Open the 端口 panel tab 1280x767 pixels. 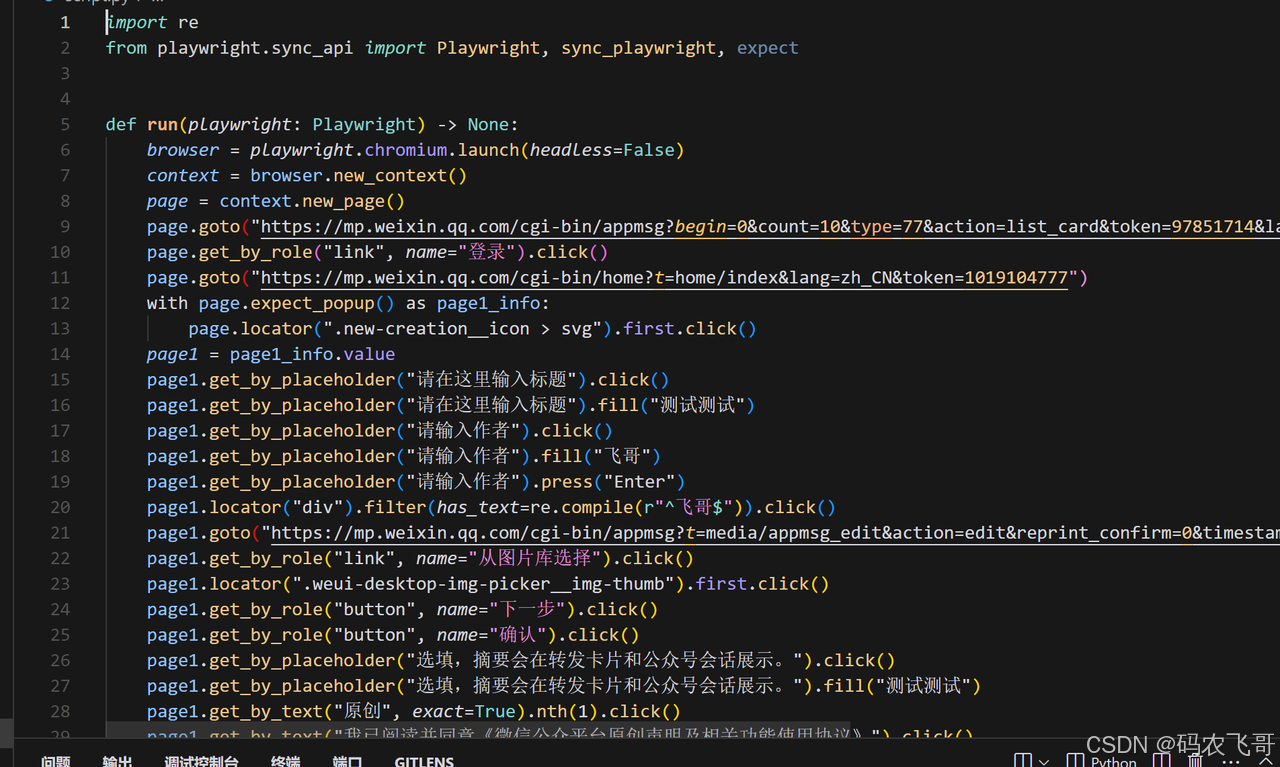tap(347, 762)
